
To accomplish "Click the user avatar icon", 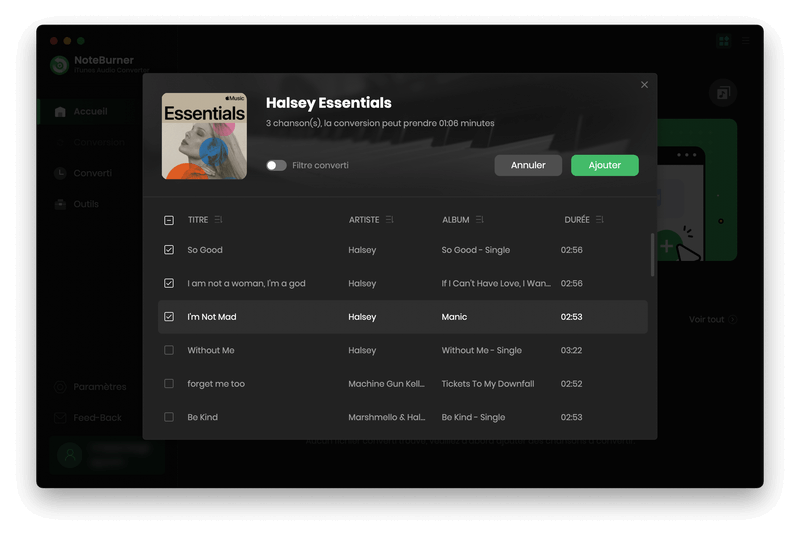I will point(70,455).
